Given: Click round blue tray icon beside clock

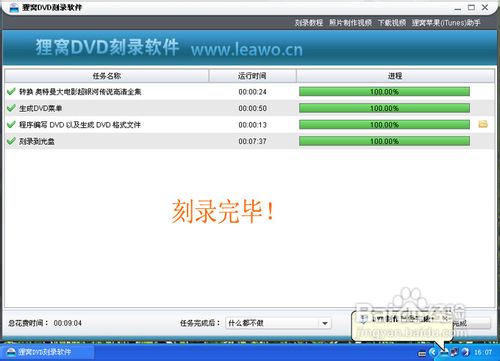Looking at the screenshot, I should (x=465, y=352).
